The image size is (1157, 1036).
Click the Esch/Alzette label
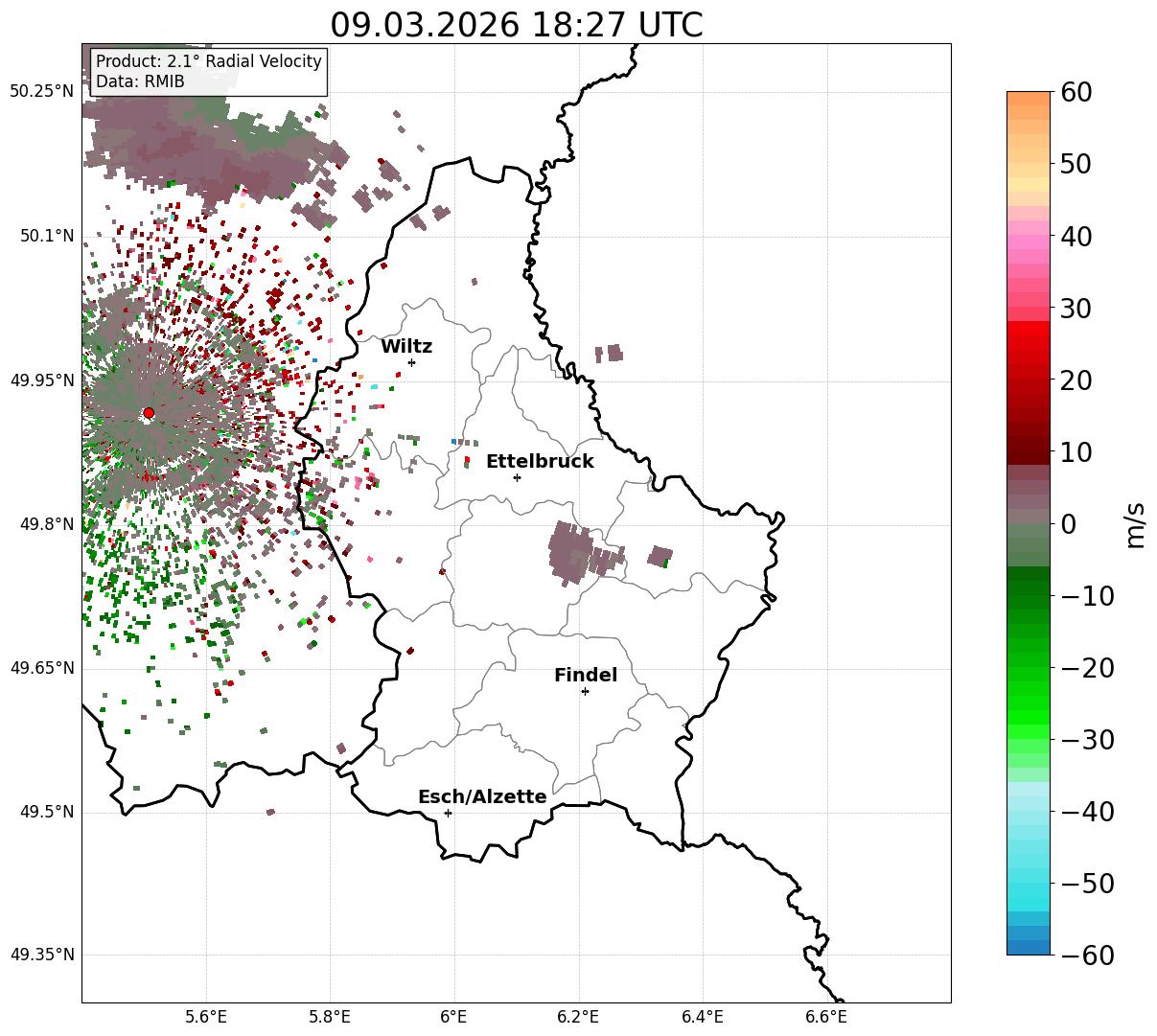point(482,797)
